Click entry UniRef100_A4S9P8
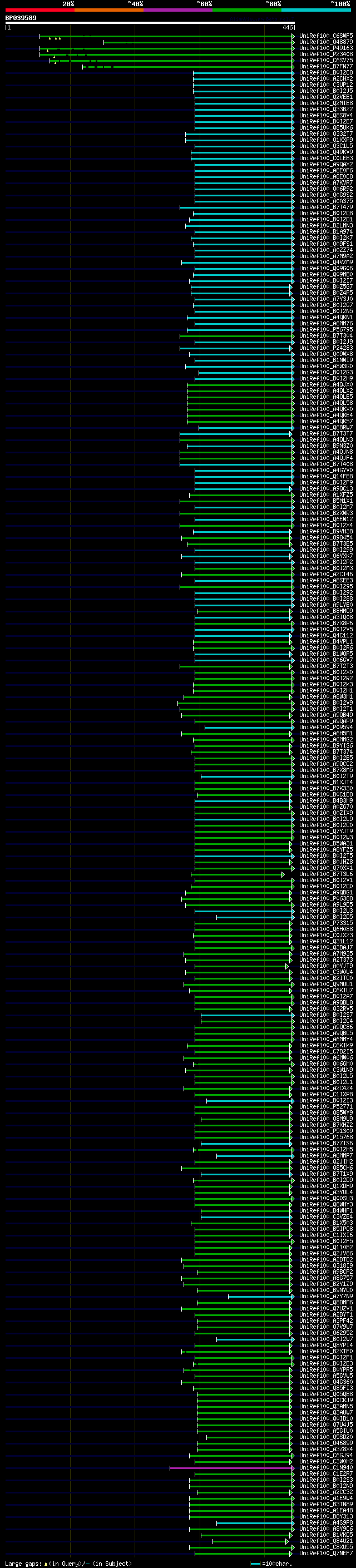The image size is (356, 1568). [326, 1524]
